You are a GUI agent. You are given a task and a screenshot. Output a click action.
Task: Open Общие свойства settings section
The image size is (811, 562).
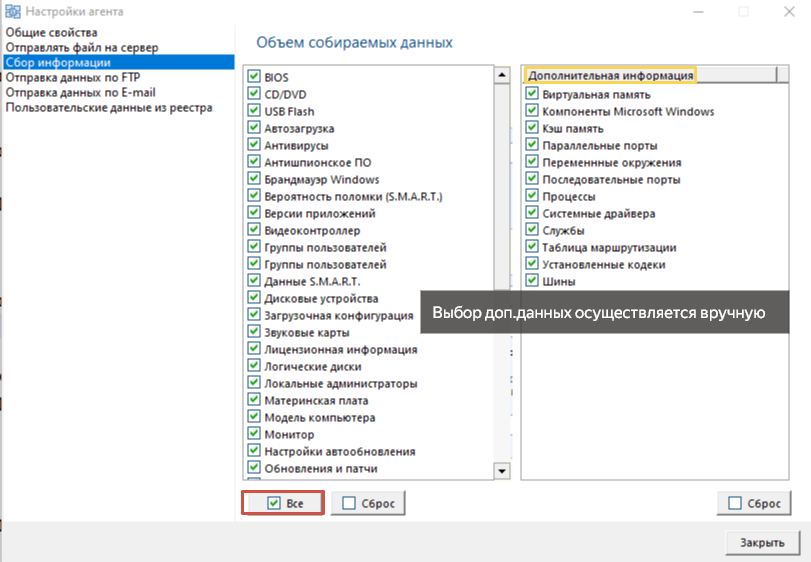51,33
